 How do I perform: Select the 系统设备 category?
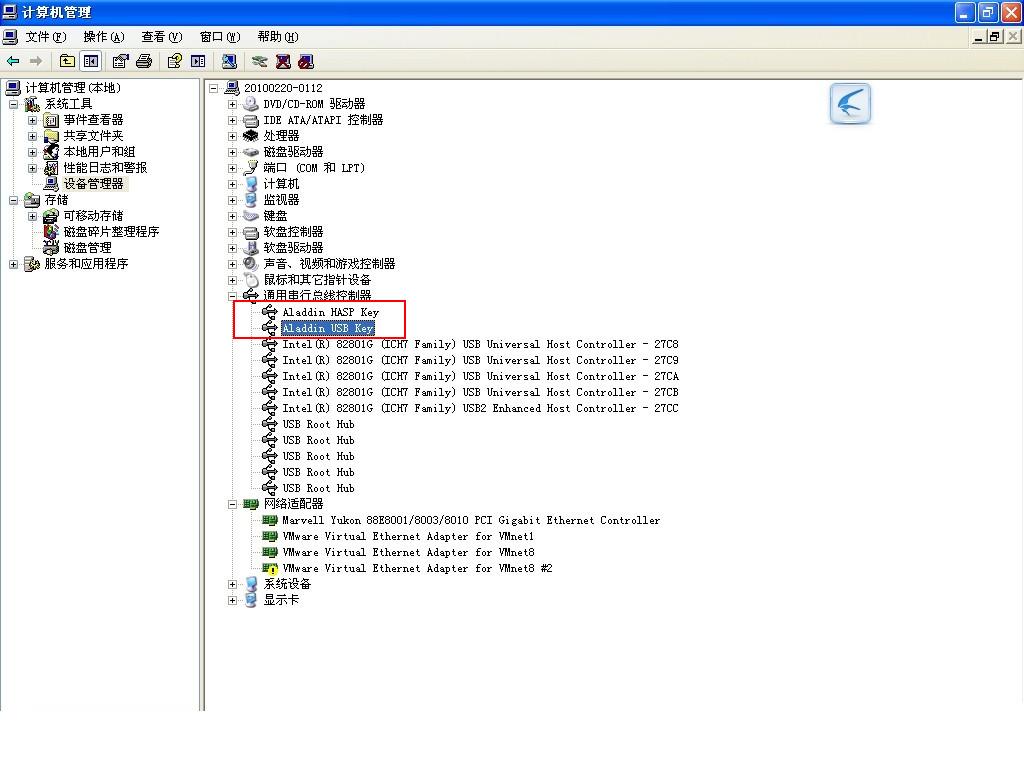pos(287,584)
